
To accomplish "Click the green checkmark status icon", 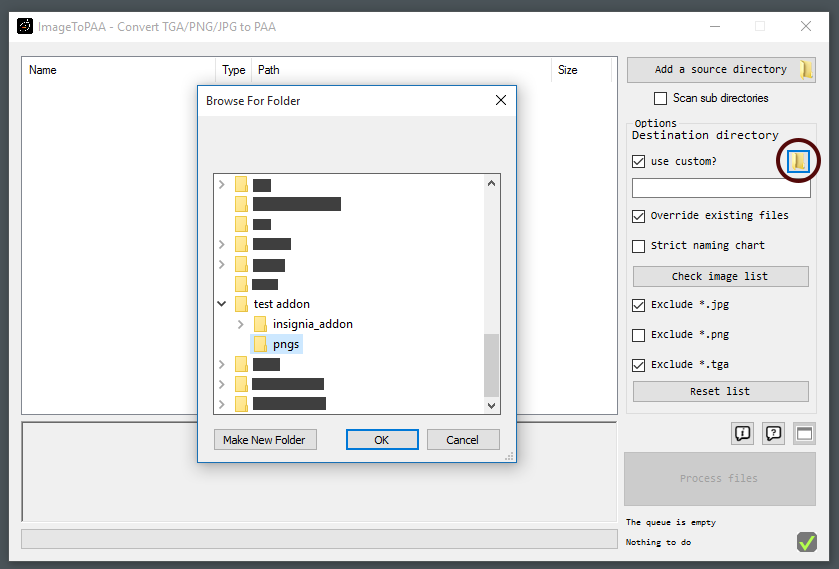I will click(x=807, y=542).
